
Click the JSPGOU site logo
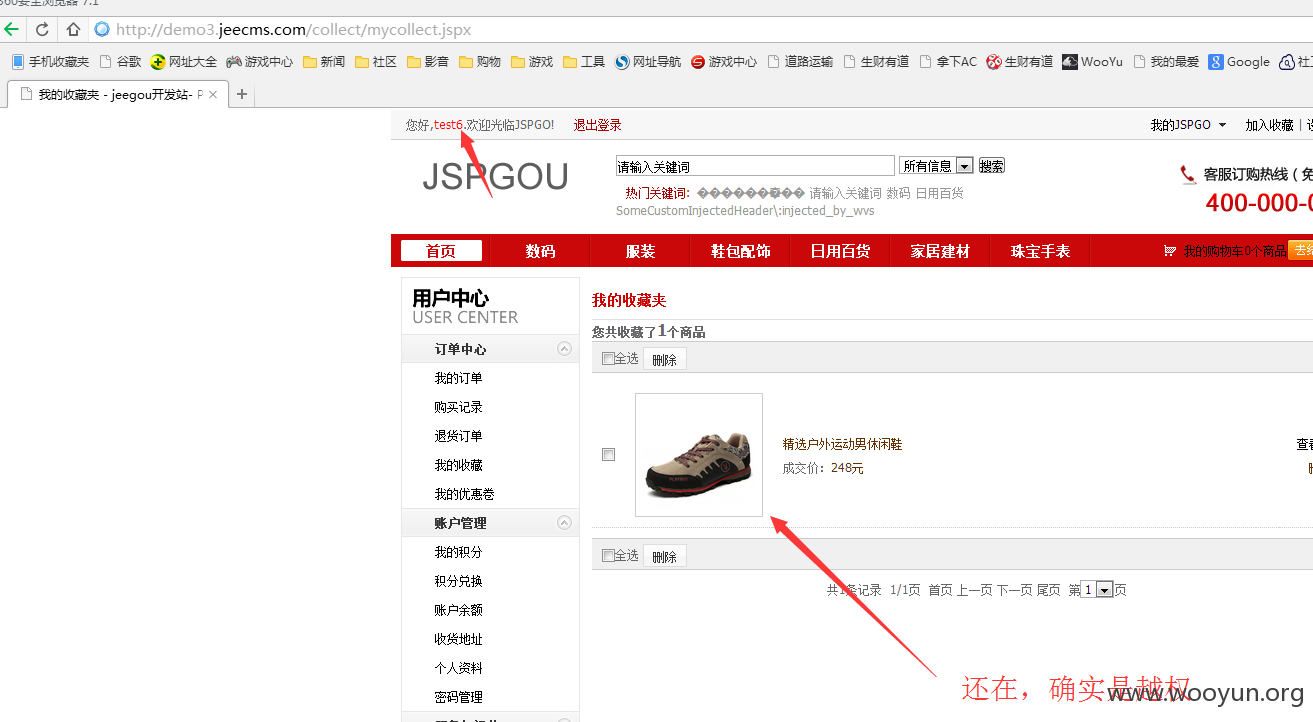(495, 177)
